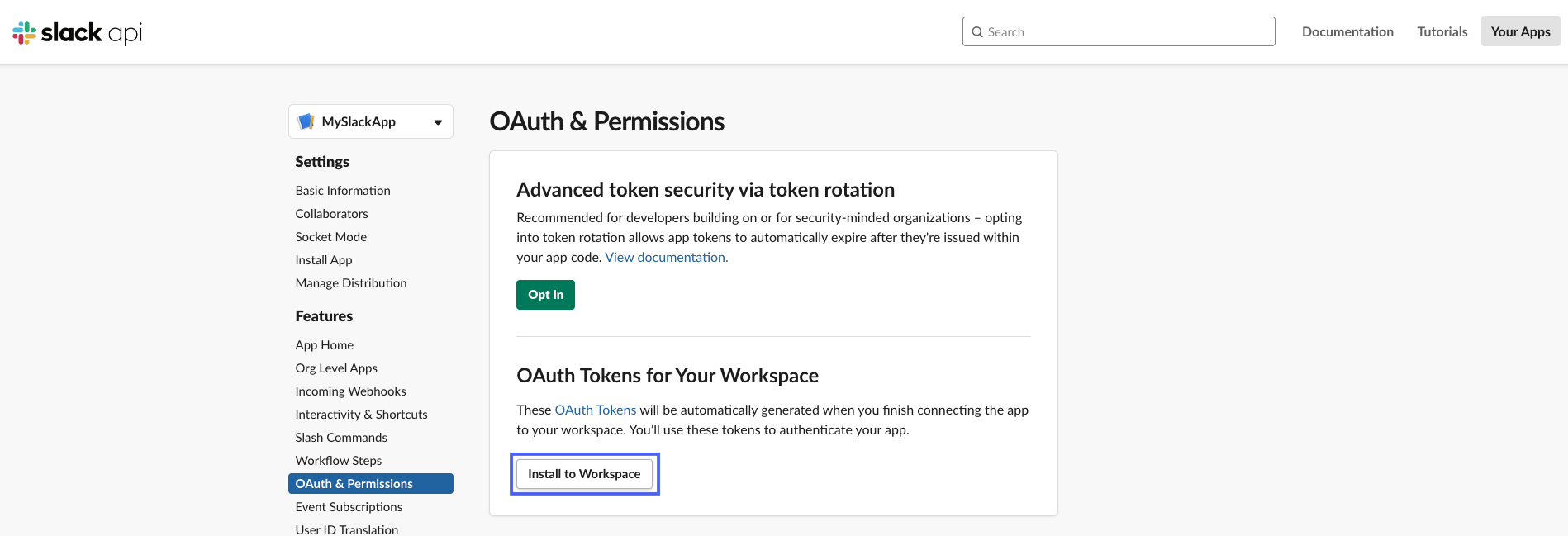Image resolution: width=1568 pixels, height=536 pixels.
Task: Follow the OAuth Tokens link
Action: 595,410
